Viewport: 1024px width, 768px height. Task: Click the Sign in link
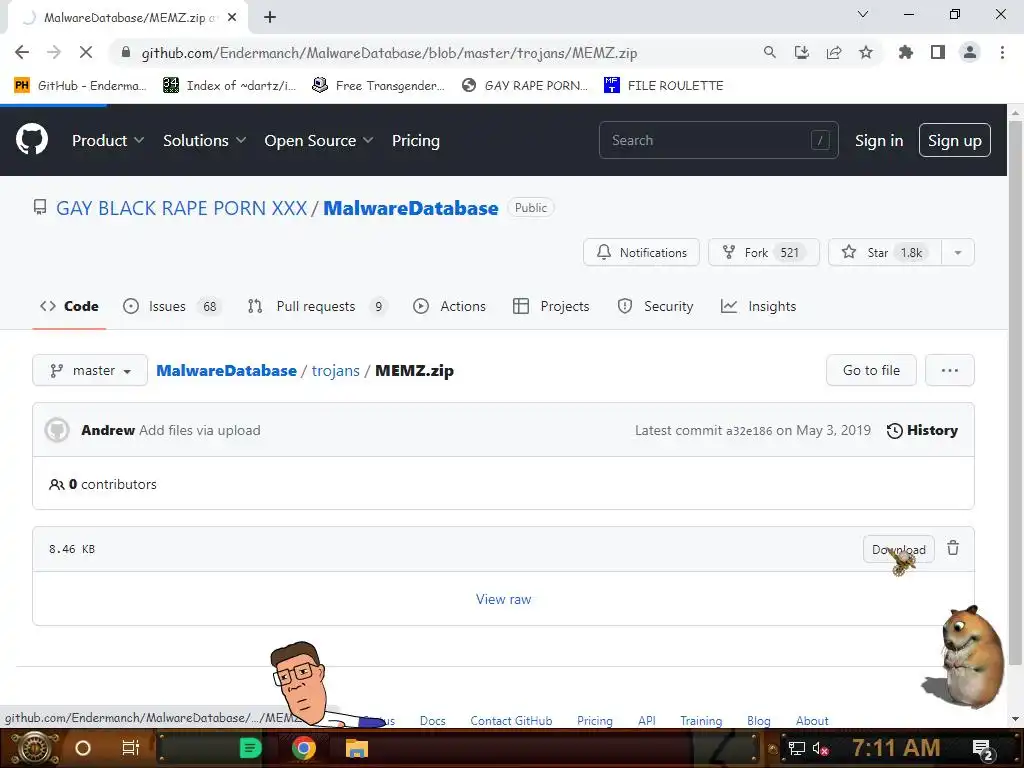(x=879, y=140)
